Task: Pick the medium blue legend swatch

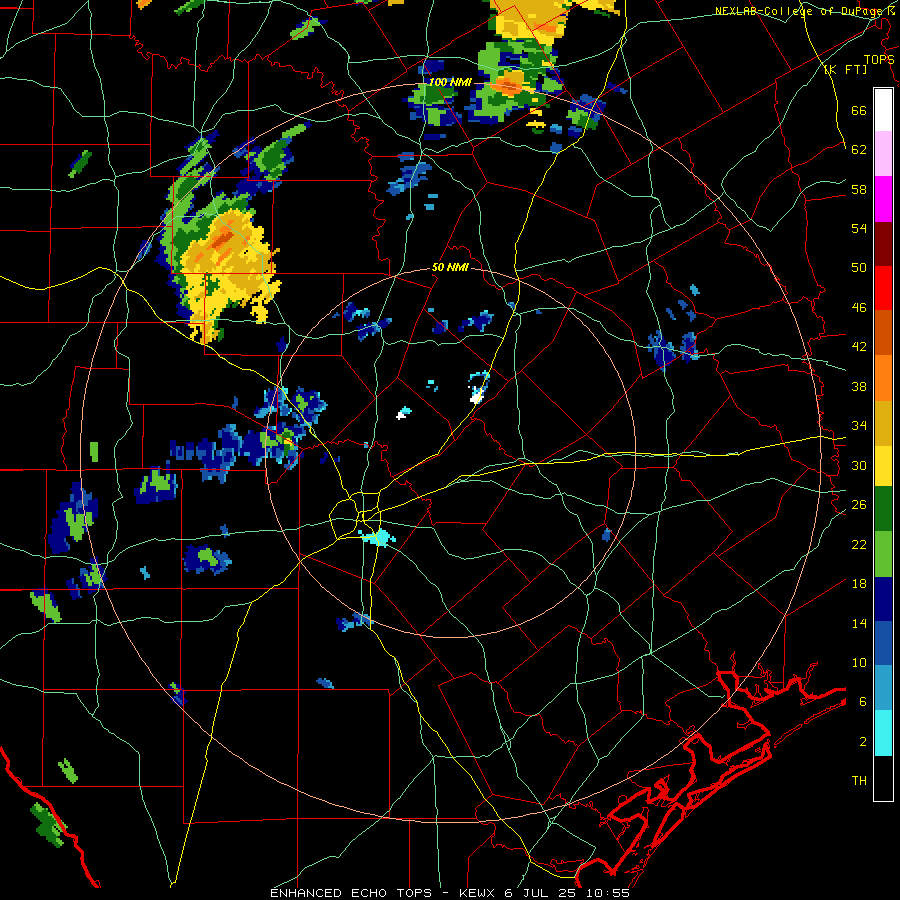Action: (883, 643)
